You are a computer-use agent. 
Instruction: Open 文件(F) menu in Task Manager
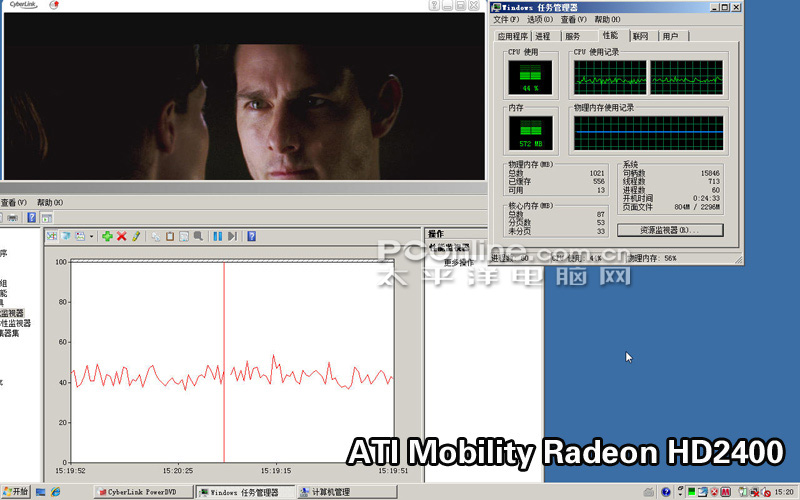(506, 19)
